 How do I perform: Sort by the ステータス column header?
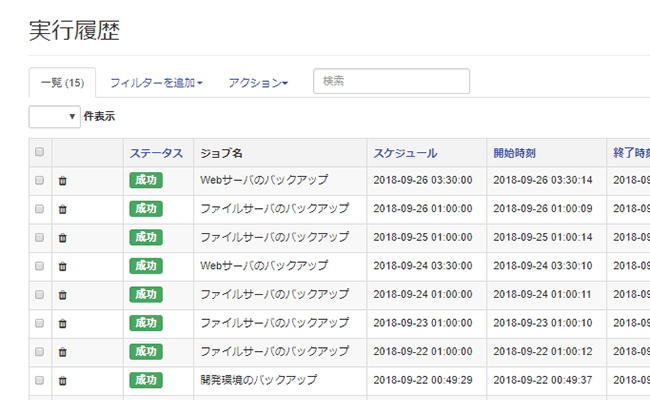pyautogui.click(x=156, y=153)
